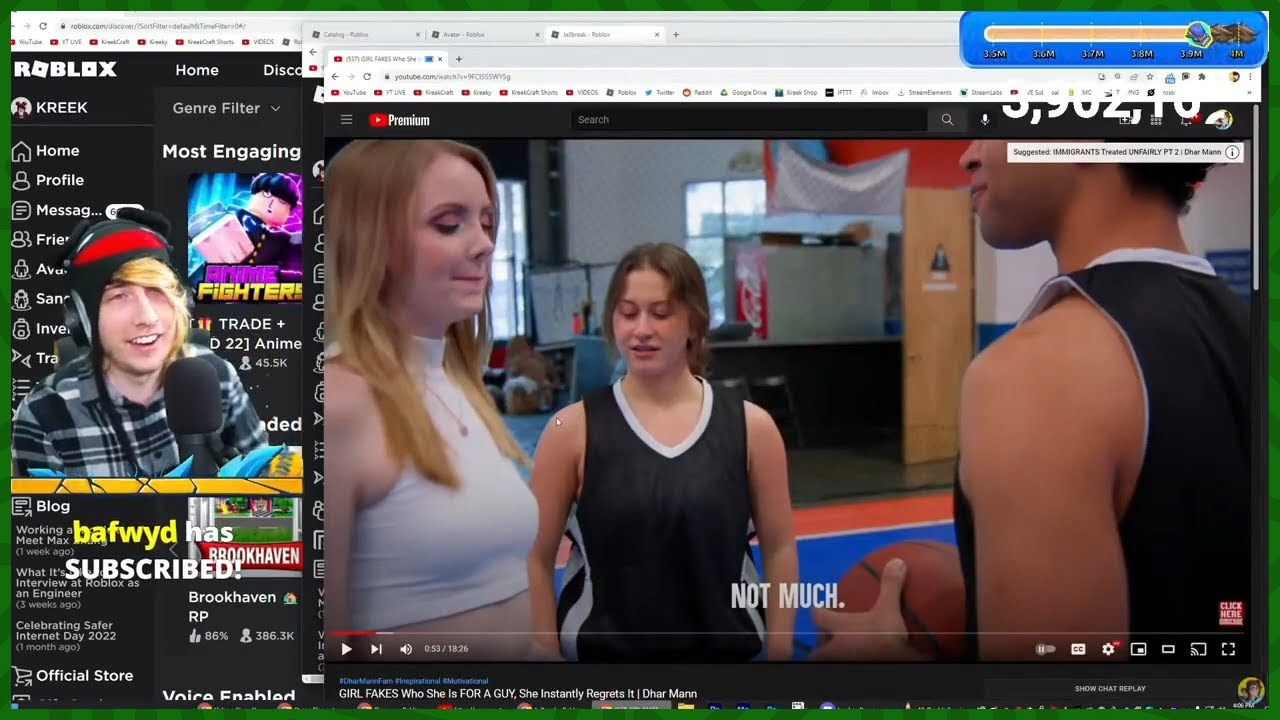Reload the YouTube page

367,76
